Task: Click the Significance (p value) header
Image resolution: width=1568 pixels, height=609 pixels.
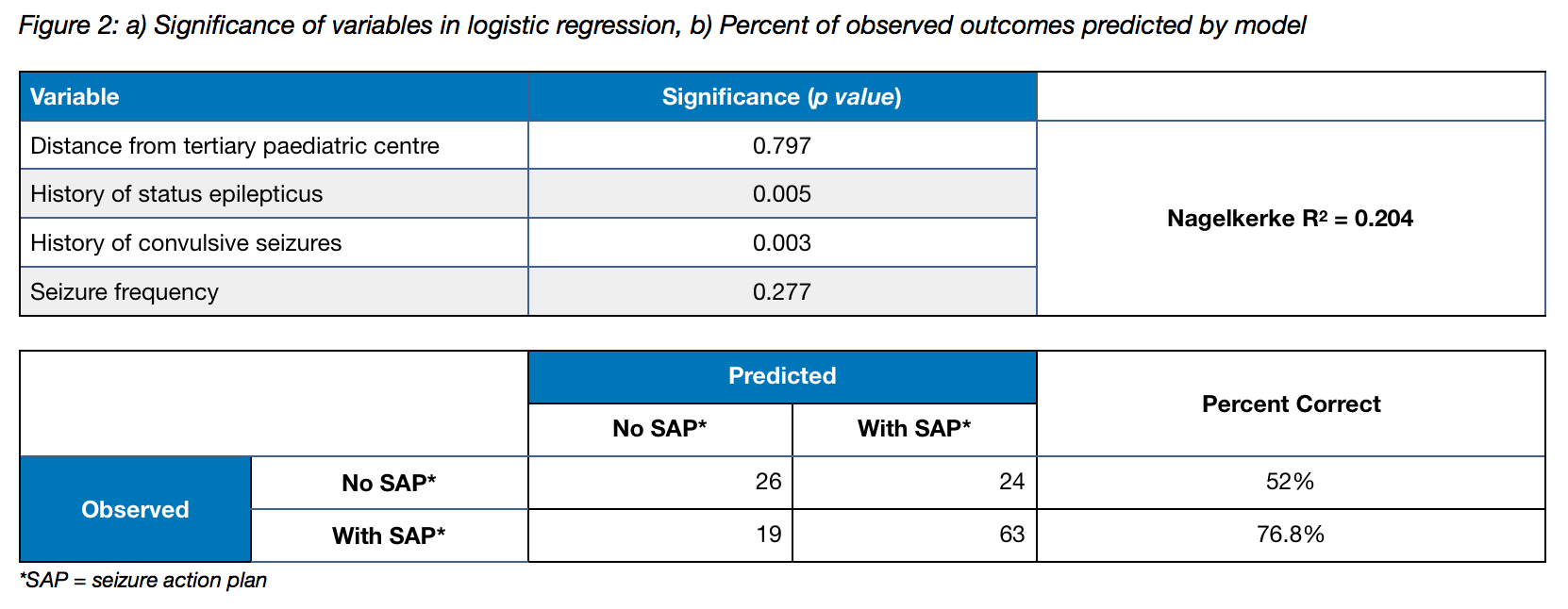Action: (781, 97)
